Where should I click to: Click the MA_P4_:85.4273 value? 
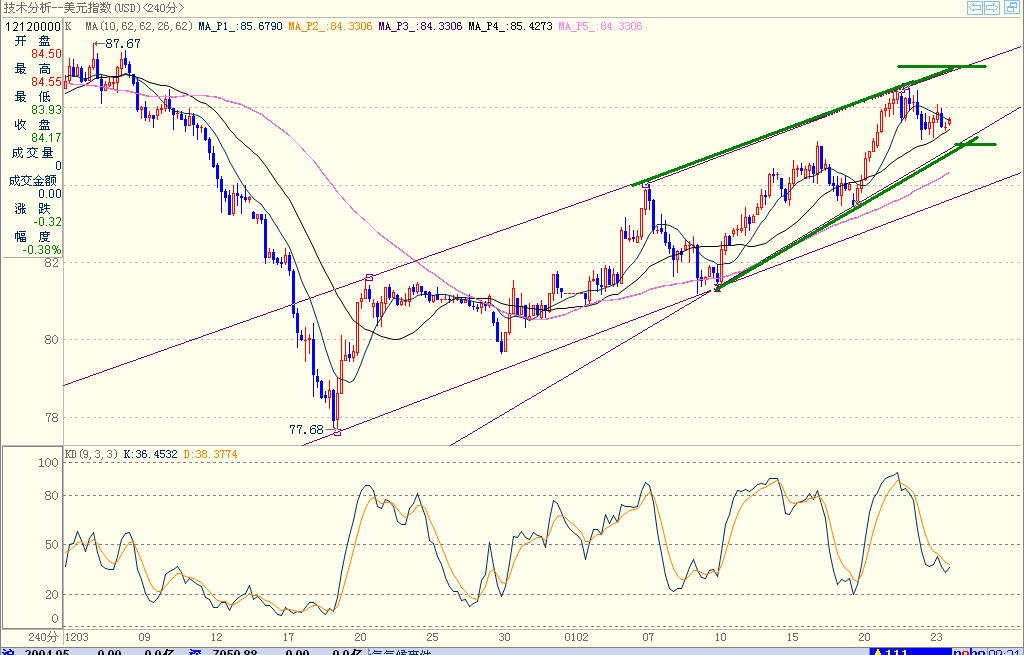tap(511, 27)
